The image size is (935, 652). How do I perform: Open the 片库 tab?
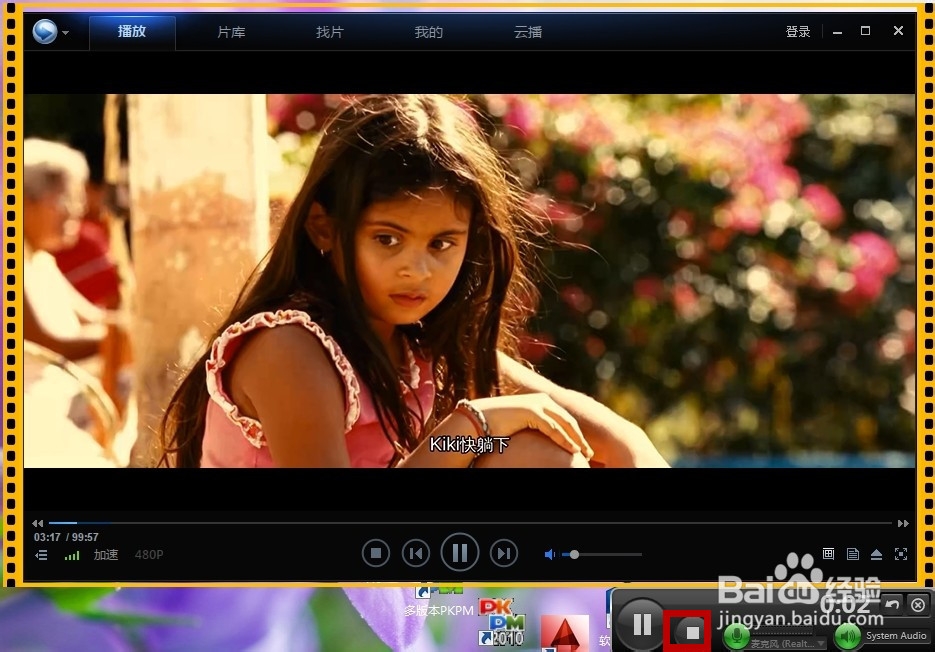(x=231, y=32)
